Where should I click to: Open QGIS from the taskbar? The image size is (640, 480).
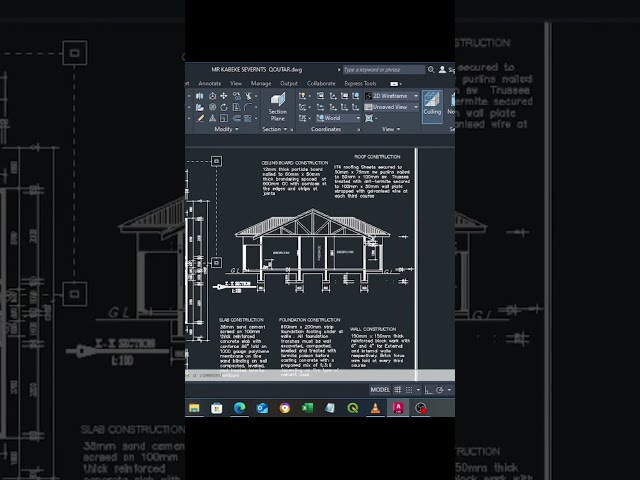(353, 408)
